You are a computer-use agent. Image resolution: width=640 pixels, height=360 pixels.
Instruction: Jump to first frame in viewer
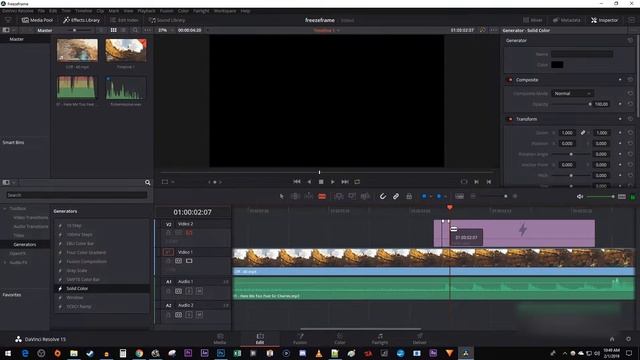click(297, 182)
